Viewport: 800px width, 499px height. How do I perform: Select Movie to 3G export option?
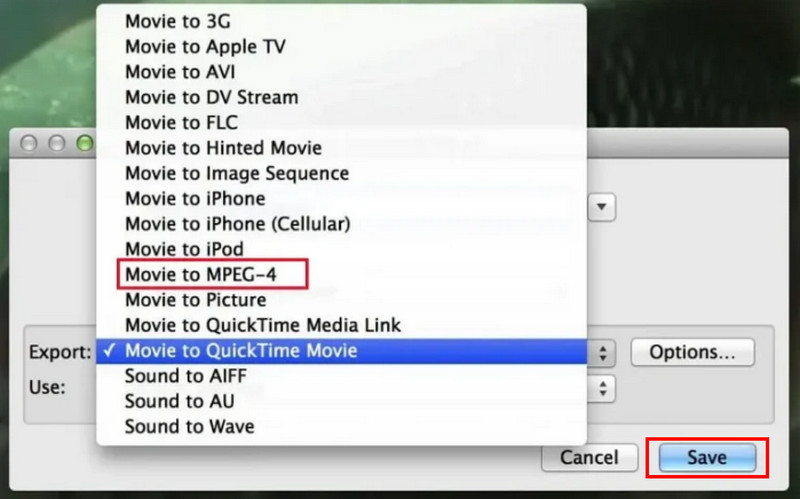coord(341,21)
